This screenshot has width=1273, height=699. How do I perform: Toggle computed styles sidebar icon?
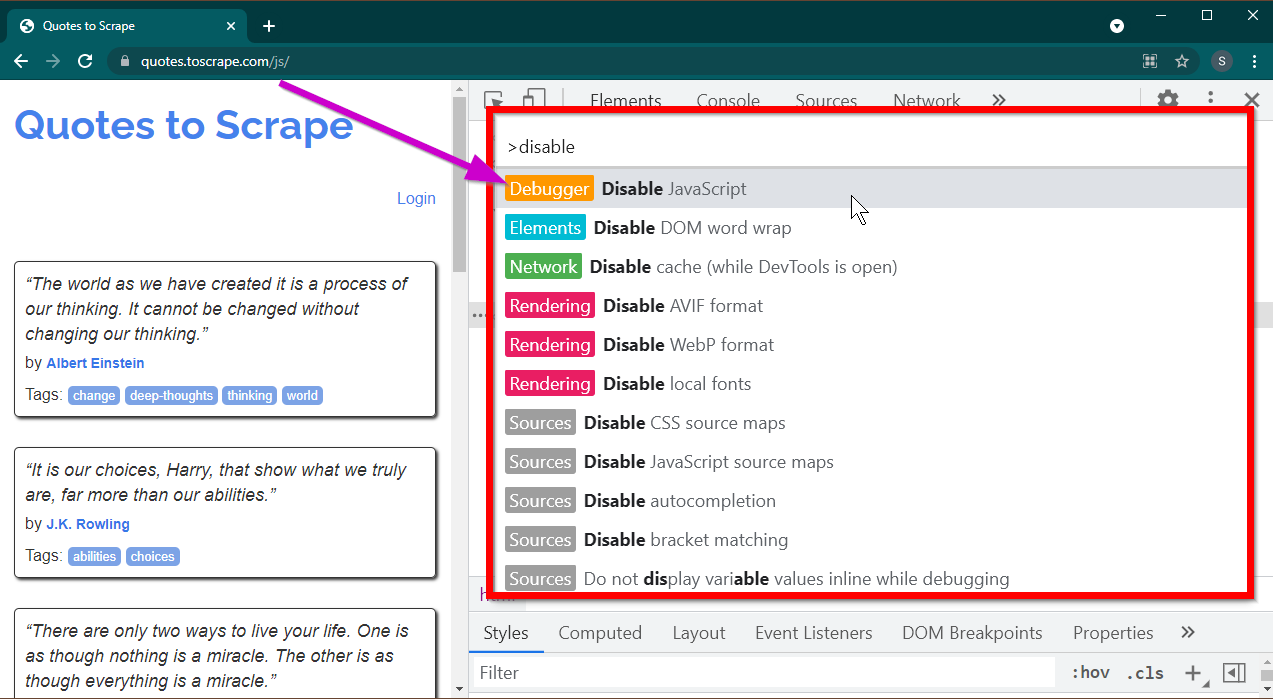[1234, 673]
